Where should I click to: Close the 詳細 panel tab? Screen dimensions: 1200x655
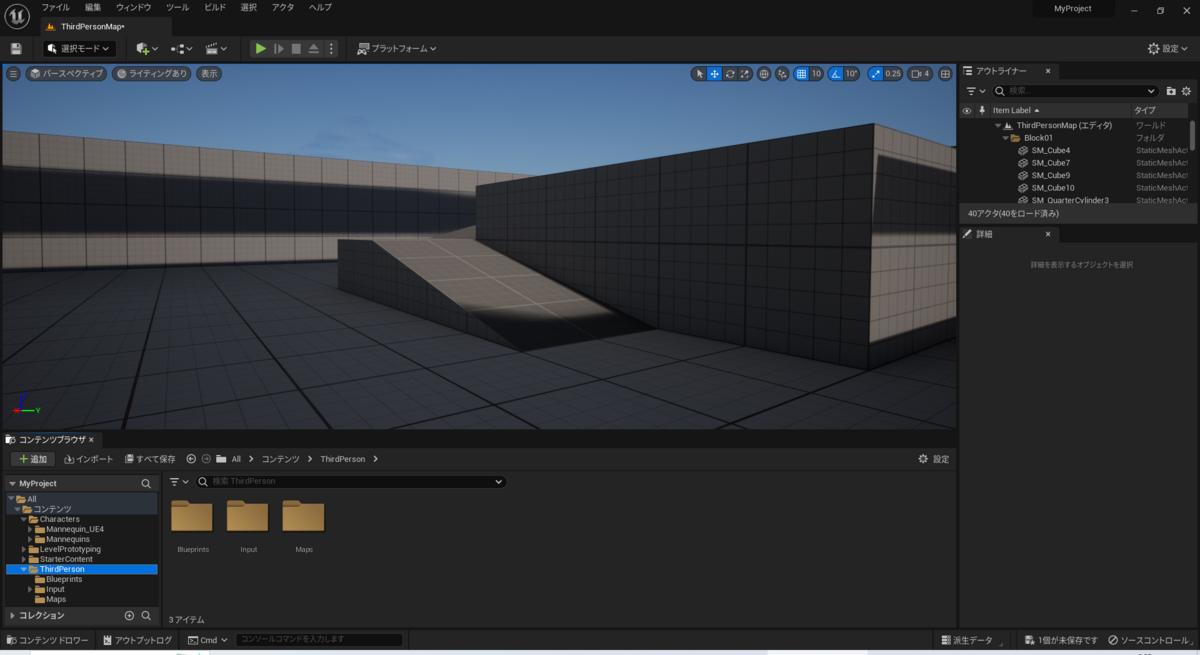tap(1048, 234)
